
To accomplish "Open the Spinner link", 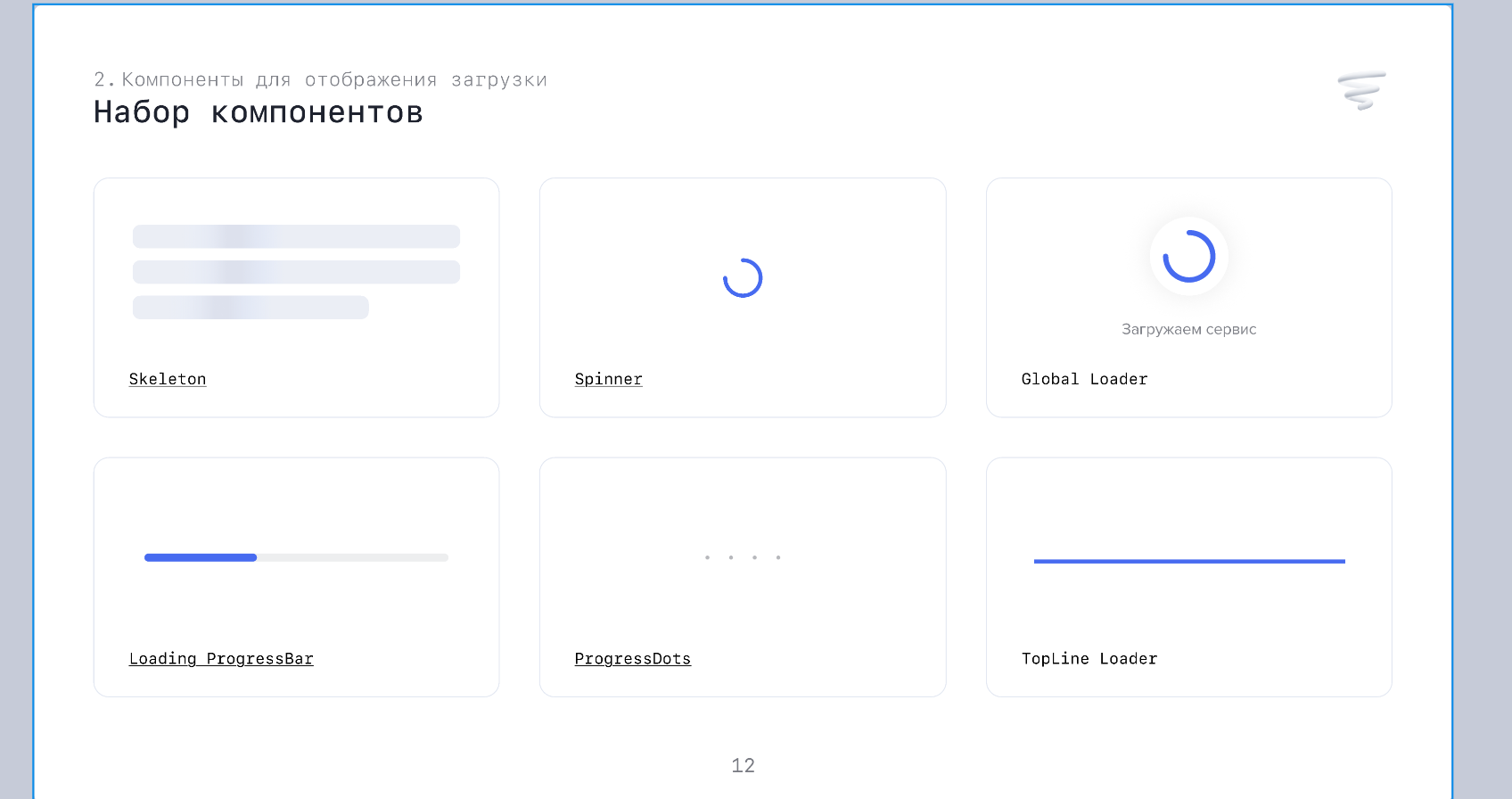I will [608, 379].
